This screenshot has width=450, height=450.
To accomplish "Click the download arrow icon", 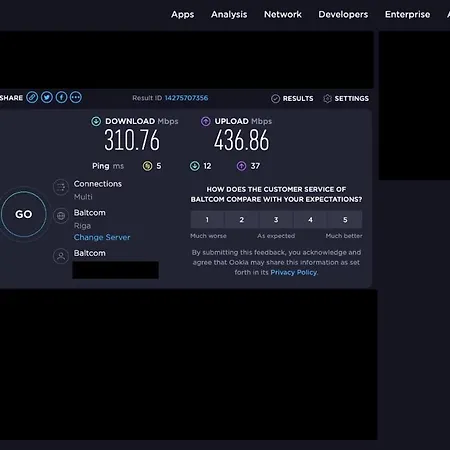I will tap(96, 121).
